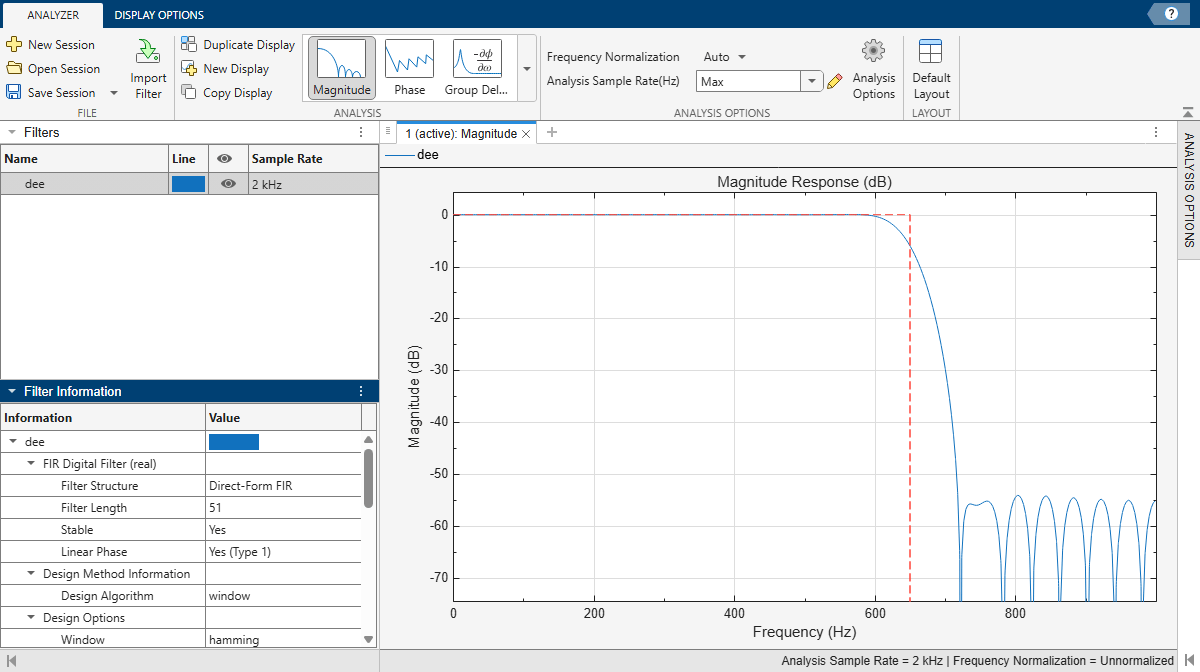Collapse the left panel with bottom arrow
Screen dimensions: 1200x672
coord(13,661)
